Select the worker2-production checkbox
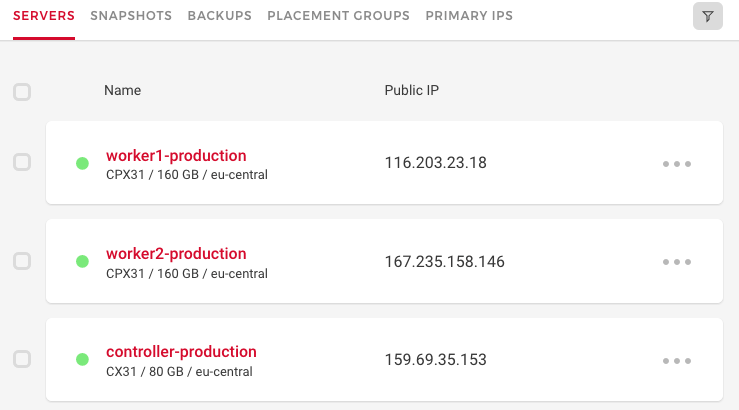Image resolution: width=739 pixels, height=410 pixels. click(x=22, y=260)
